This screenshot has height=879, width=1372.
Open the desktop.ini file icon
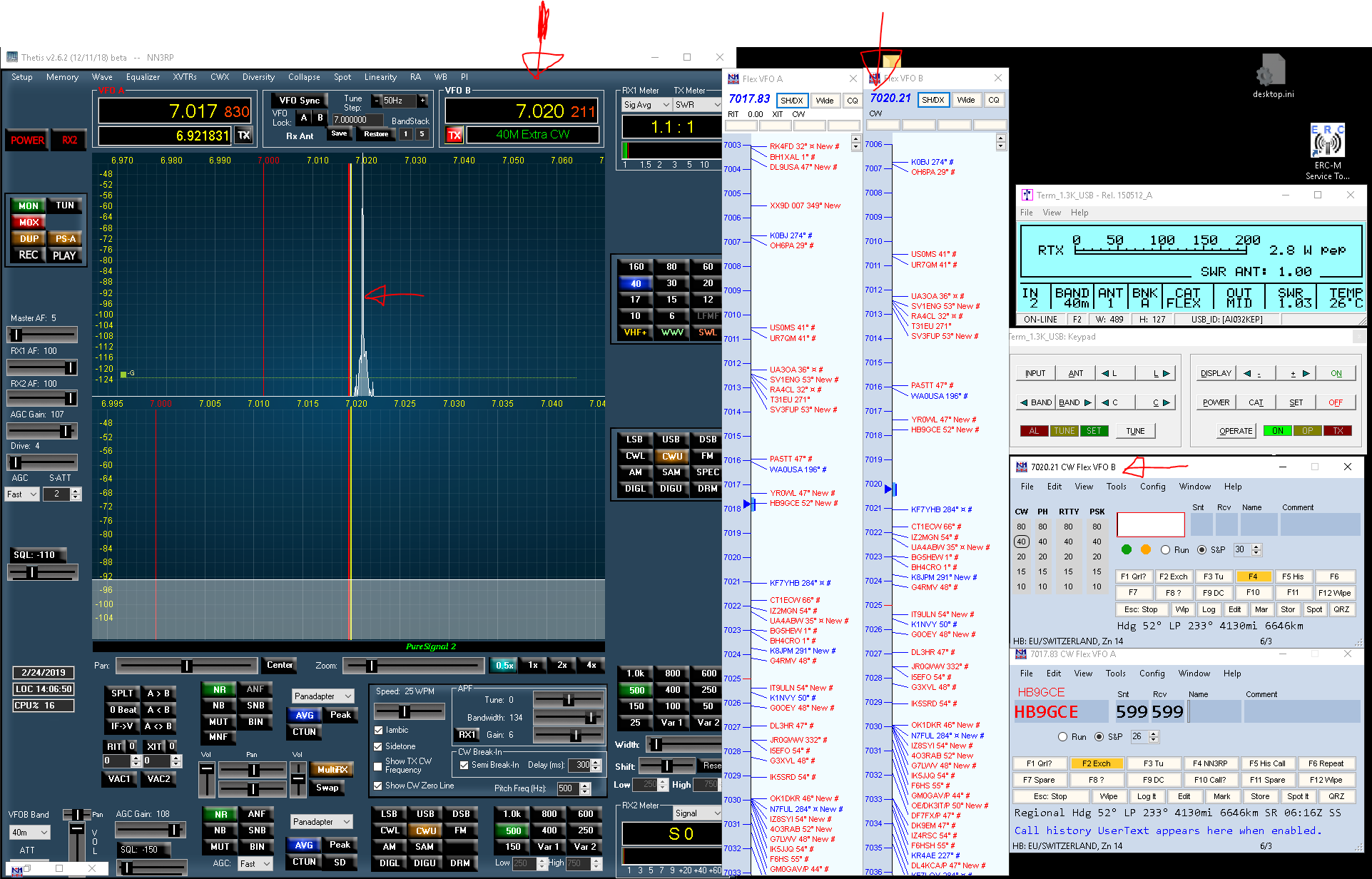pyautogui.click(x=1271, y=71)
